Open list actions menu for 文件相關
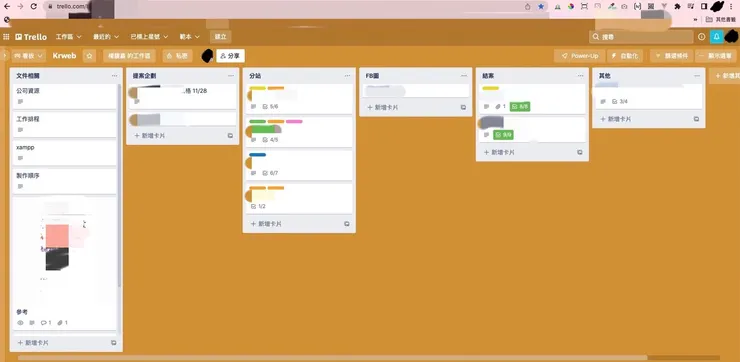Screen dimensions: 740x362 pos(115,76)
